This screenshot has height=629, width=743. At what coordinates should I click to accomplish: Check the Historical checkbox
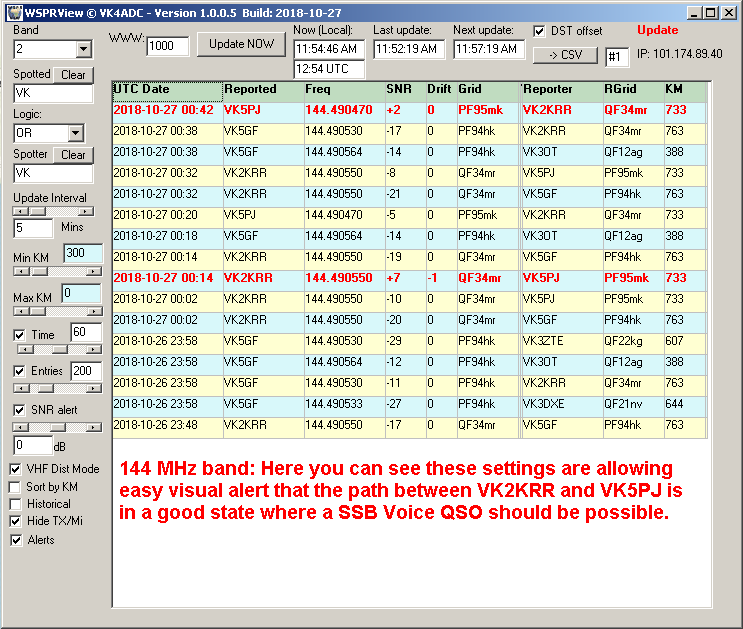(15, 504)
